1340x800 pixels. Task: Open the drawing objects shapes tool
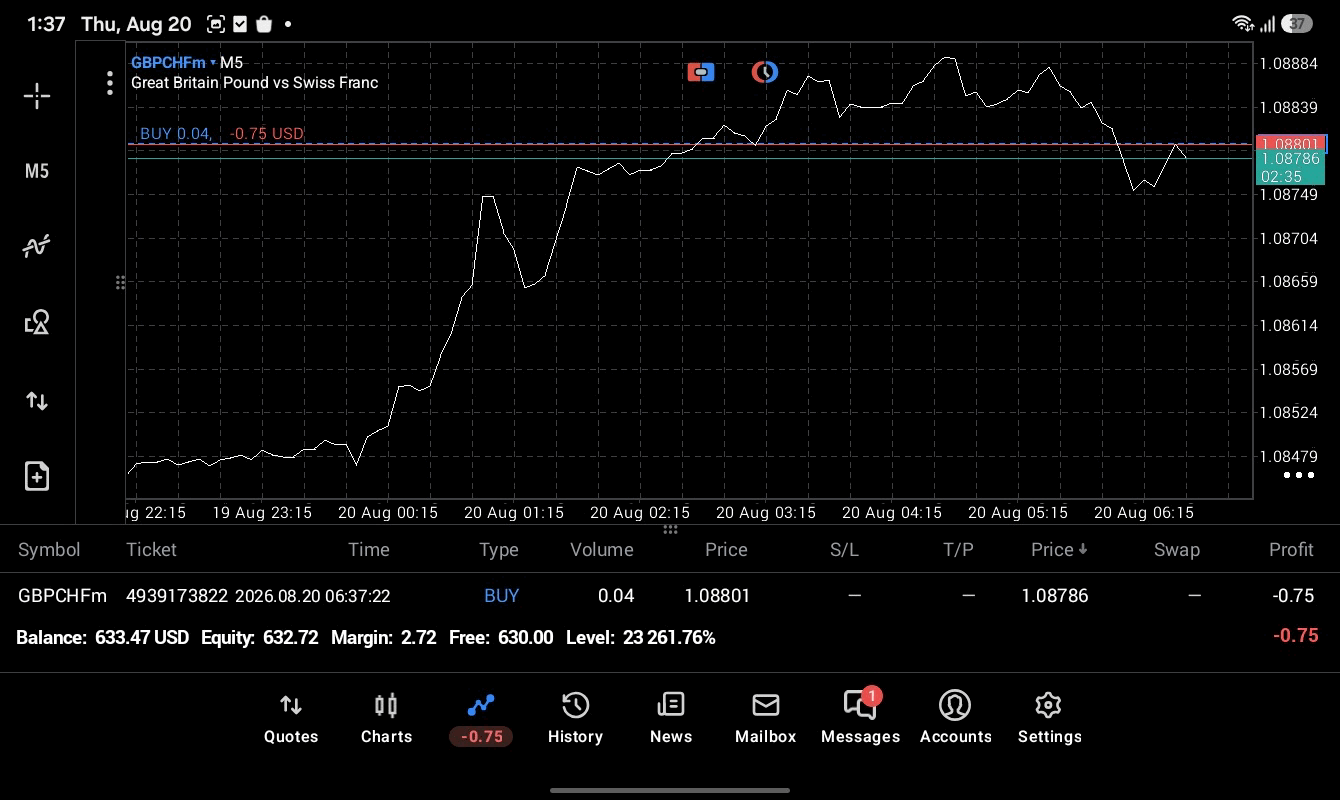37,322
